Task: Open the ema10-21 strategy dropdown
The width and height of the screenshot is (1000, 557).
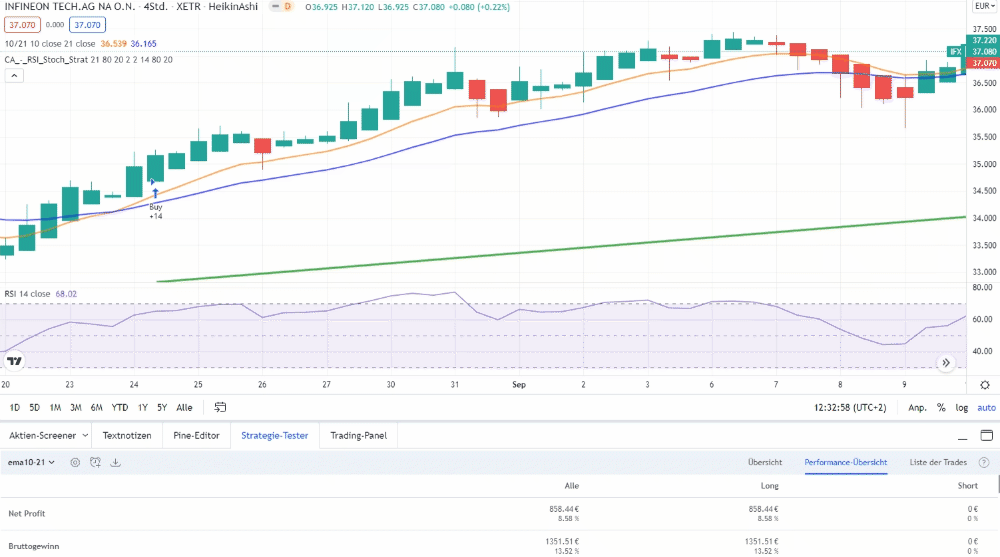Action: [31, 463]
